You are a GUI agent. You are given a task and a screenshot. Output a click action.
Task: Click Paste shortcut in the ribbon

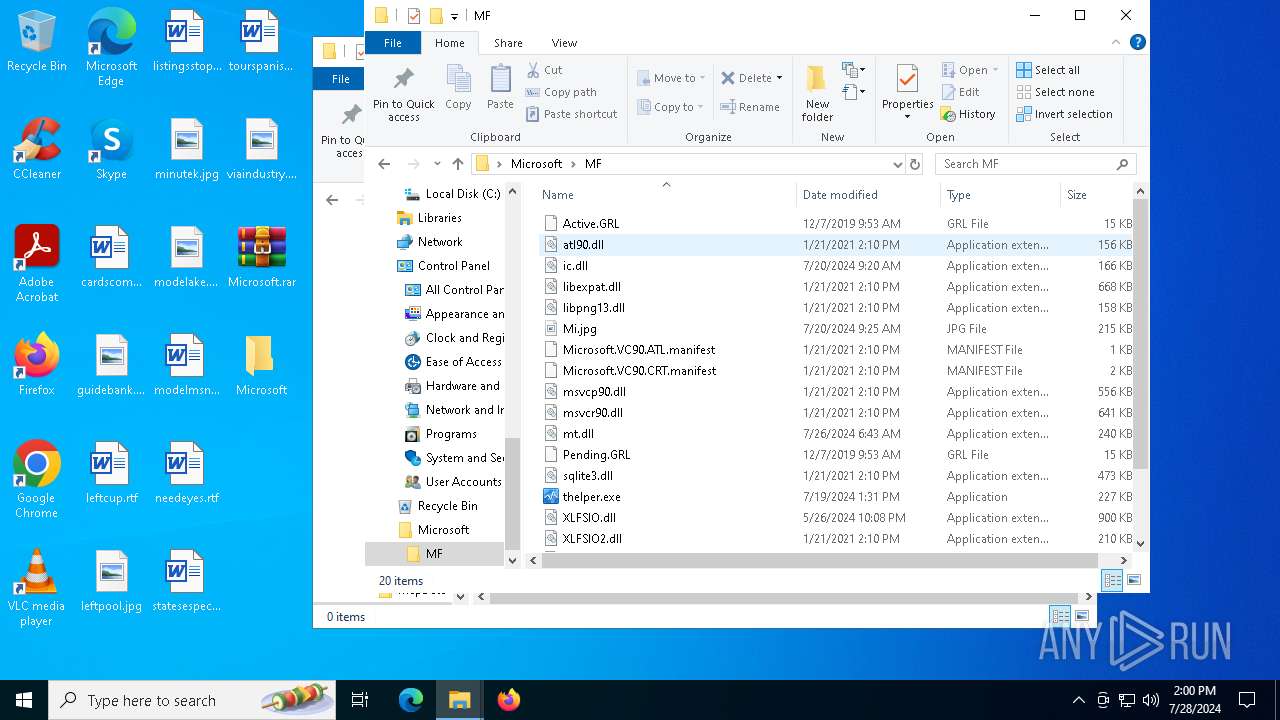571,114
